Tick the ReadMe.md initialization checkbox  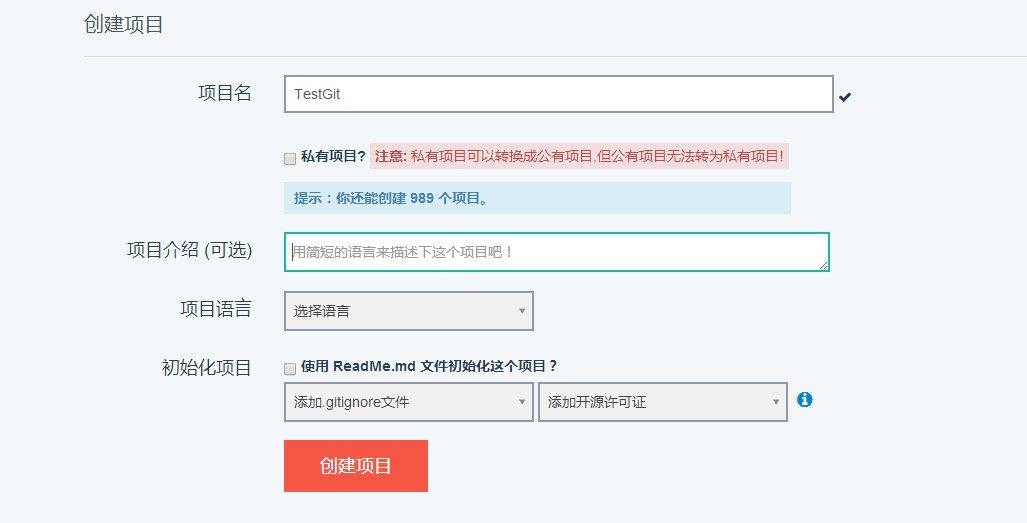pyautogui.click(x=289, y=369)
